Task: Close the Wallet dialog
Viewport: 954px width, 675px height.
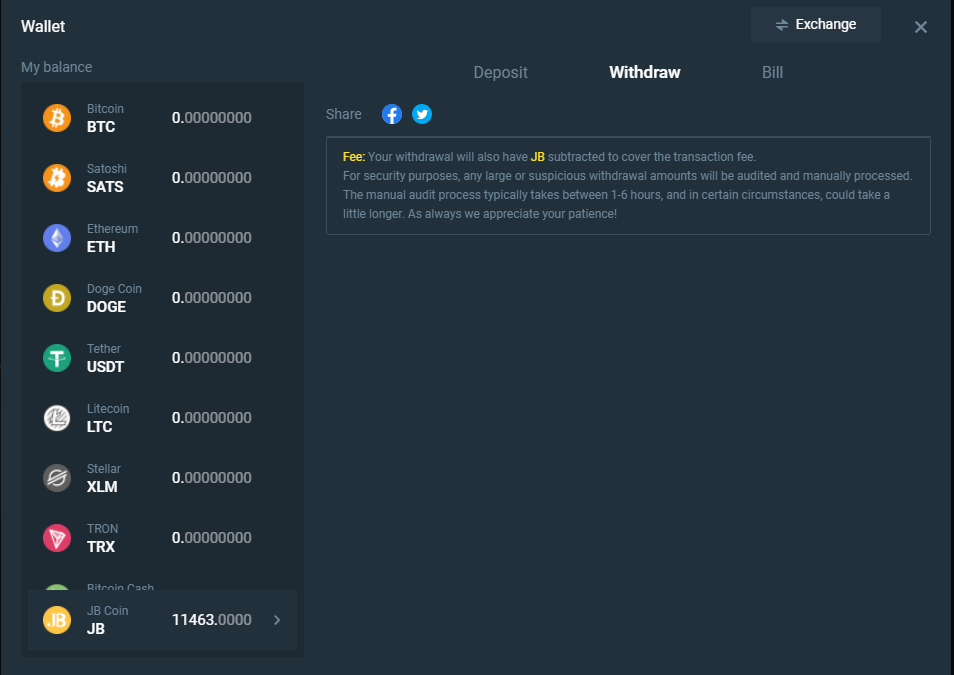Action: pyautogui.click(x=921, y=27)
